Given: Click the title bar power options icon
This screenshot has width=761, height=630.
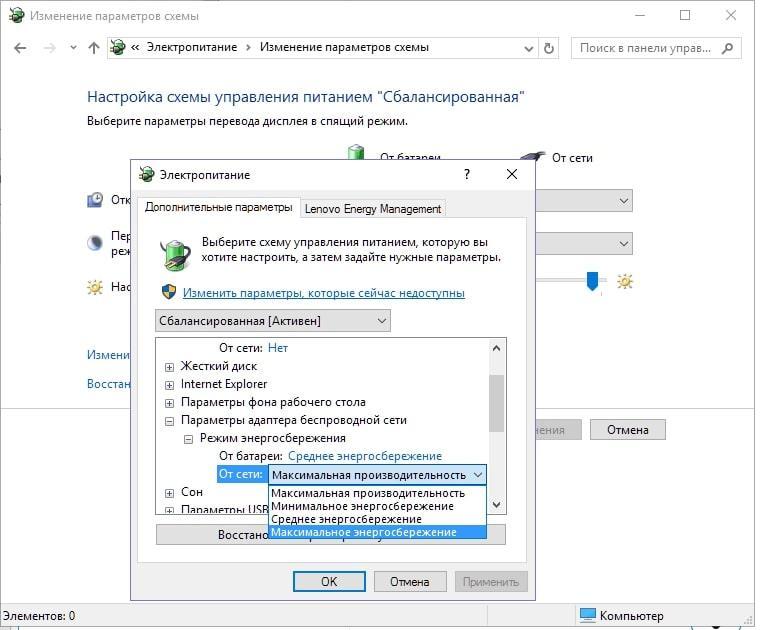Looking at the screenshot, I should (x=16, y=15).
